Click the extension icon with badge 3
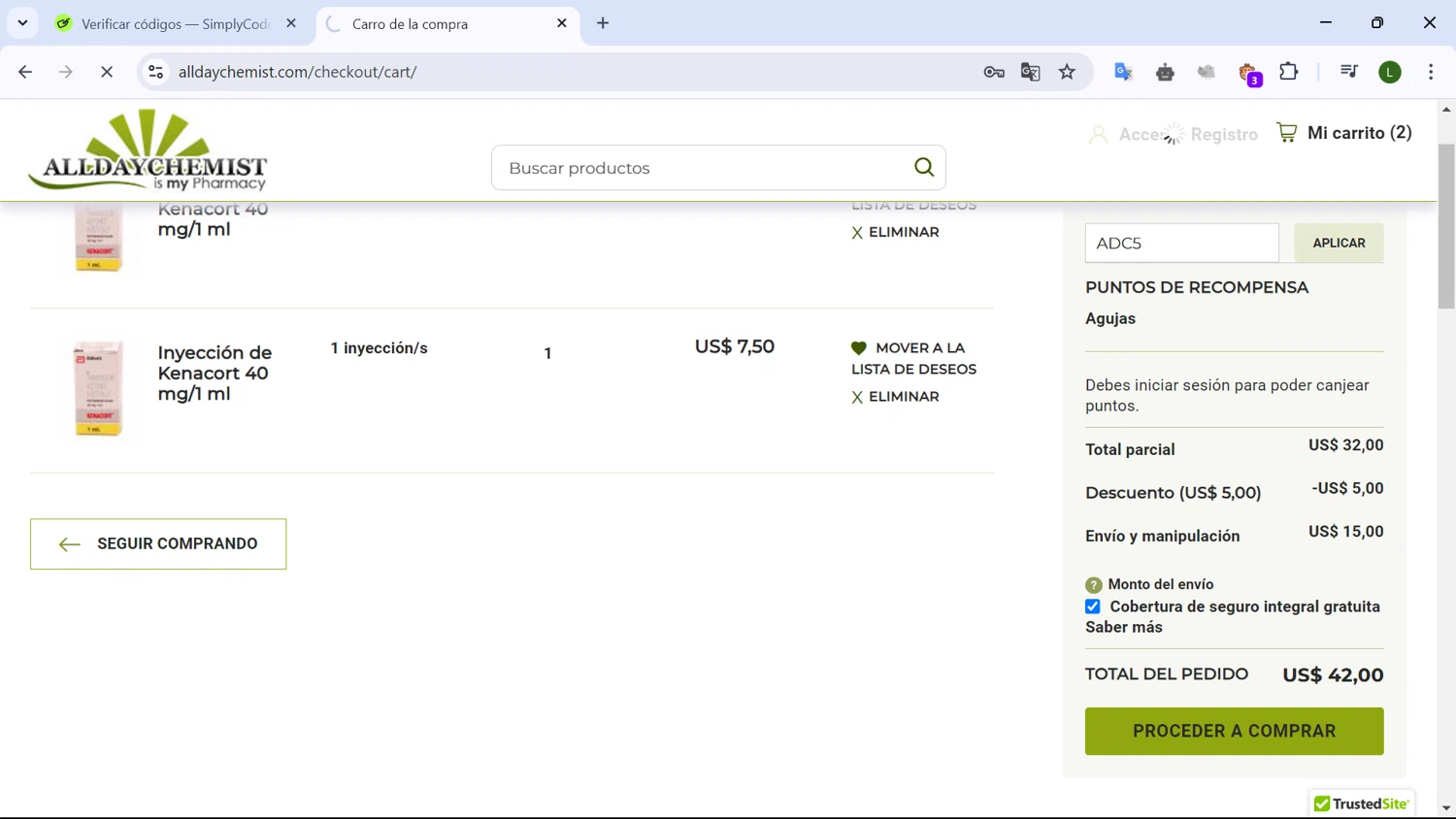The image size is (1456, 819). pos(1249,73)
